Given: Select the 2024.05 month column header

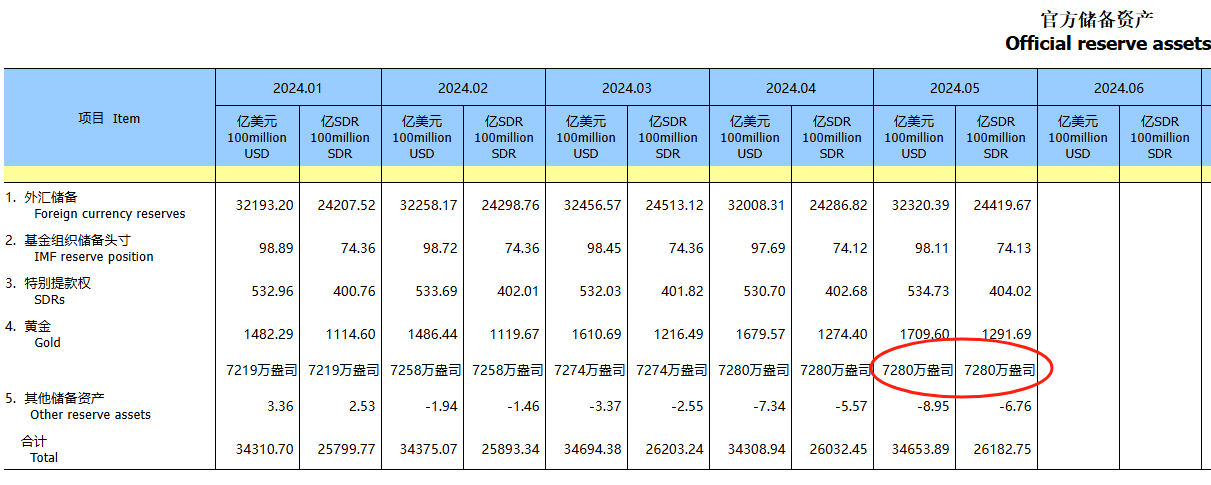Looking at the screenshot, I should (954, 88).
